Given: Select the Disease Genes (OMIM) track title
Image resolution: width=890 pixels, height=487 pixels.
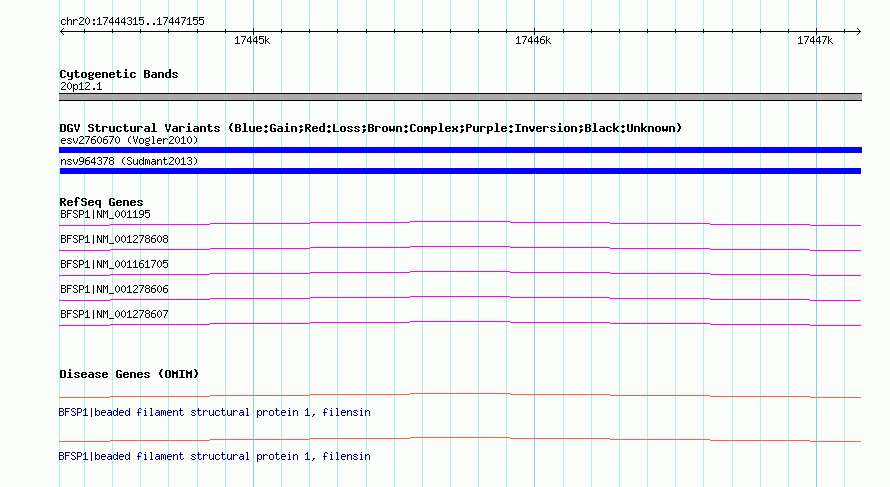Looking at the screenshot, I should pyautogui.click(x=129, y=374).
